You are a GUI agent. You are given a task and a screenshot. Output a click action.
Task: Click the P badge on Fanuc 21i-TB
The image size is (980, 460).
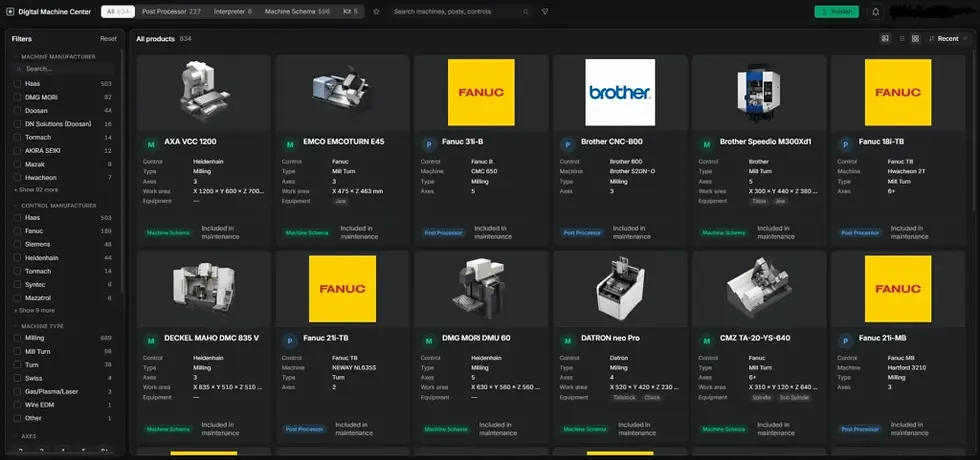pyautogui.click(x=289, y=341)
